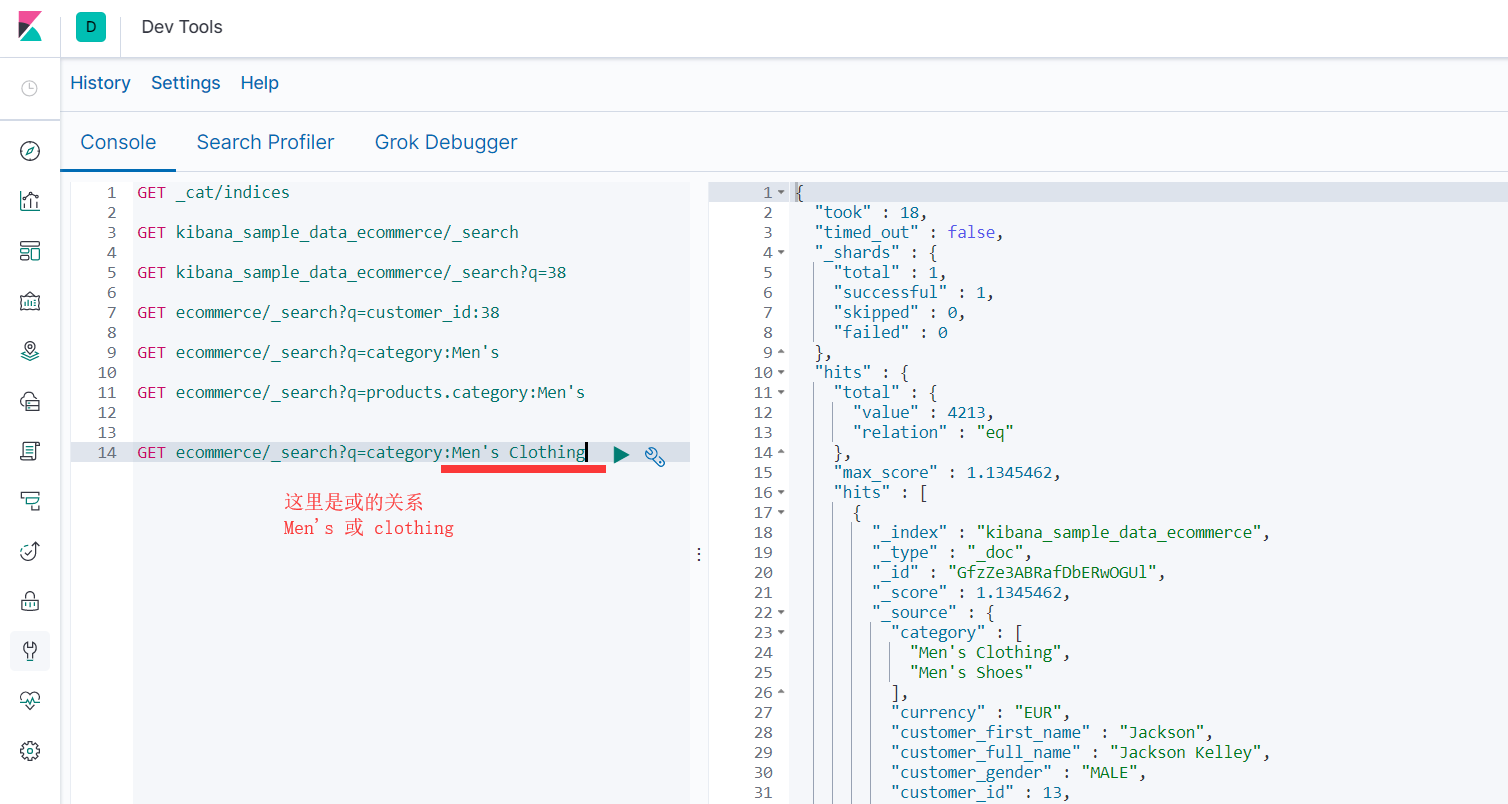Click the Dev Tools breadcrumb title
1508x804 pixels.
click(x=182, y=27)
